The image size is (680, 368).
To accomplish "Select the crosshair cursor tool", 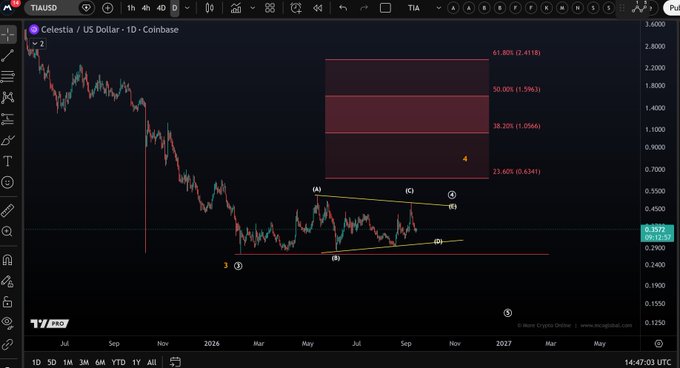I will coord(8,35).
